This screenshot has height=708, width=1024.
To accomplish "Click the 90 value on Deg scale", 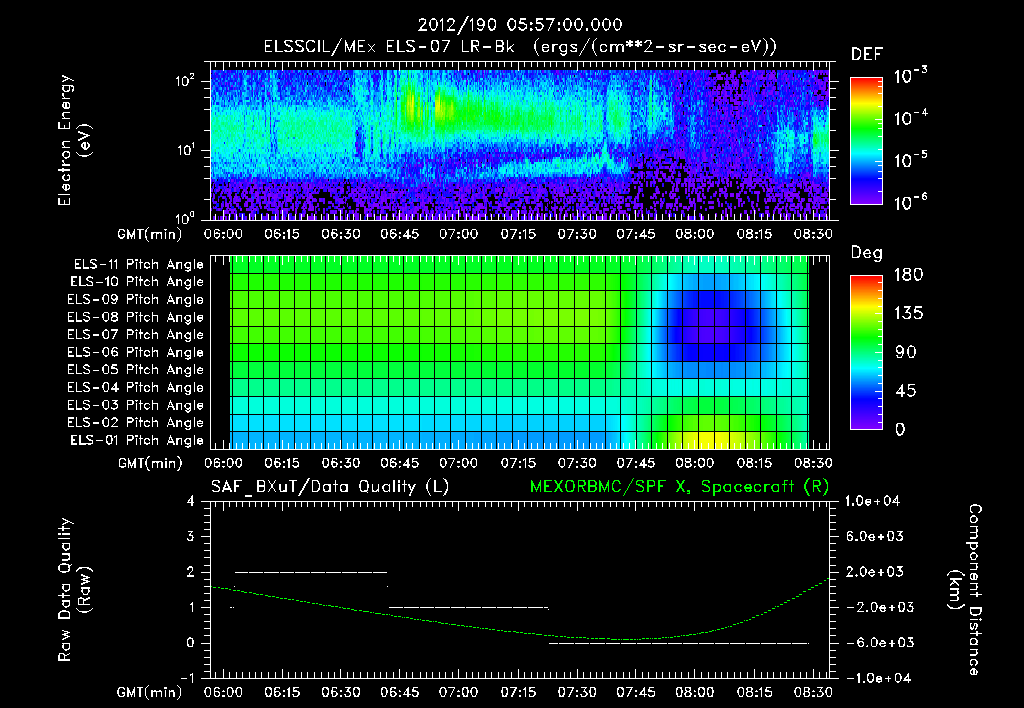I will tap(906, 353).
